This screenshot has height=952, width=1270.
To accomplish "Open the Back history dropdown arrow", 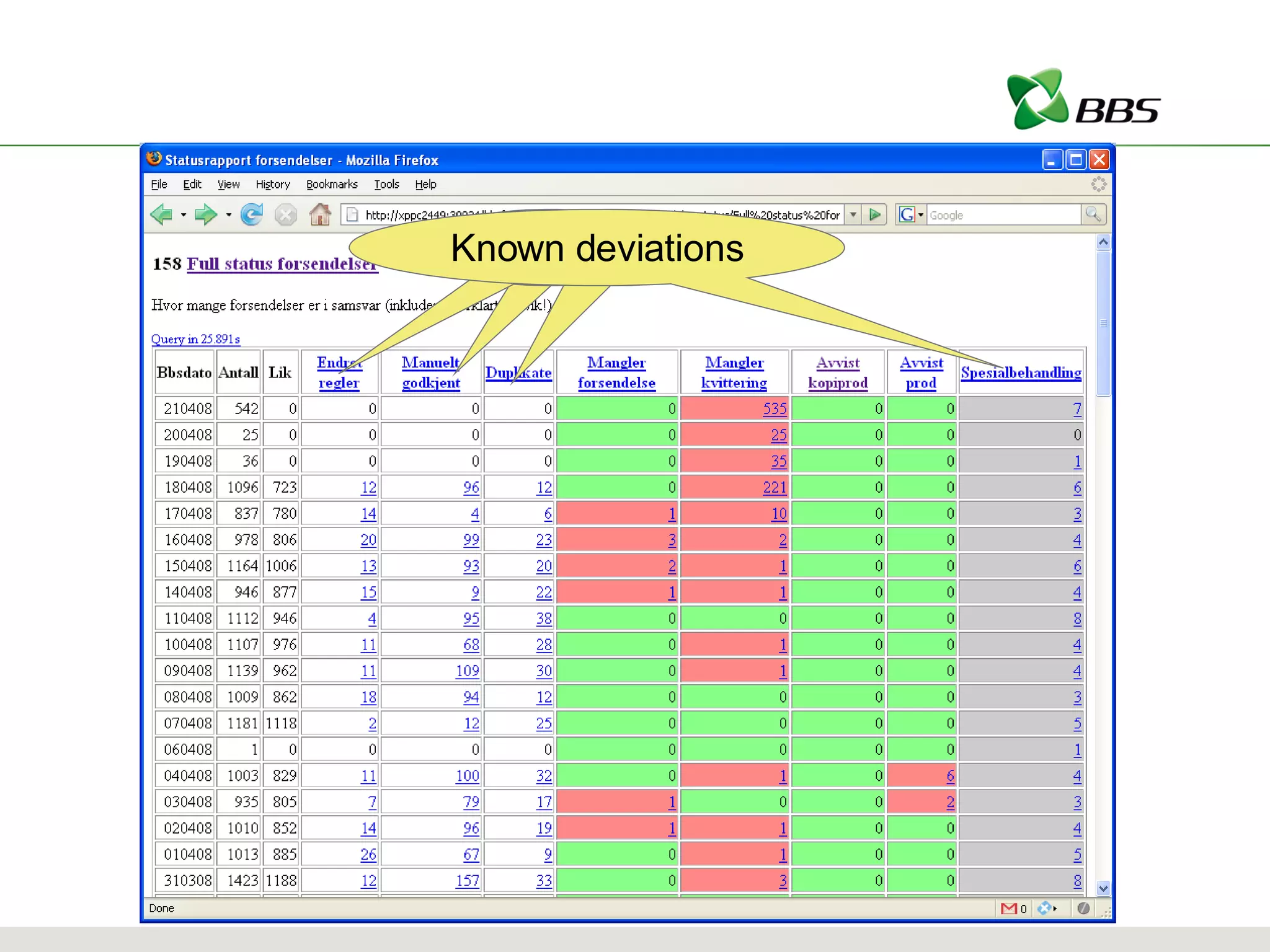I will click(x=184, y=216).
